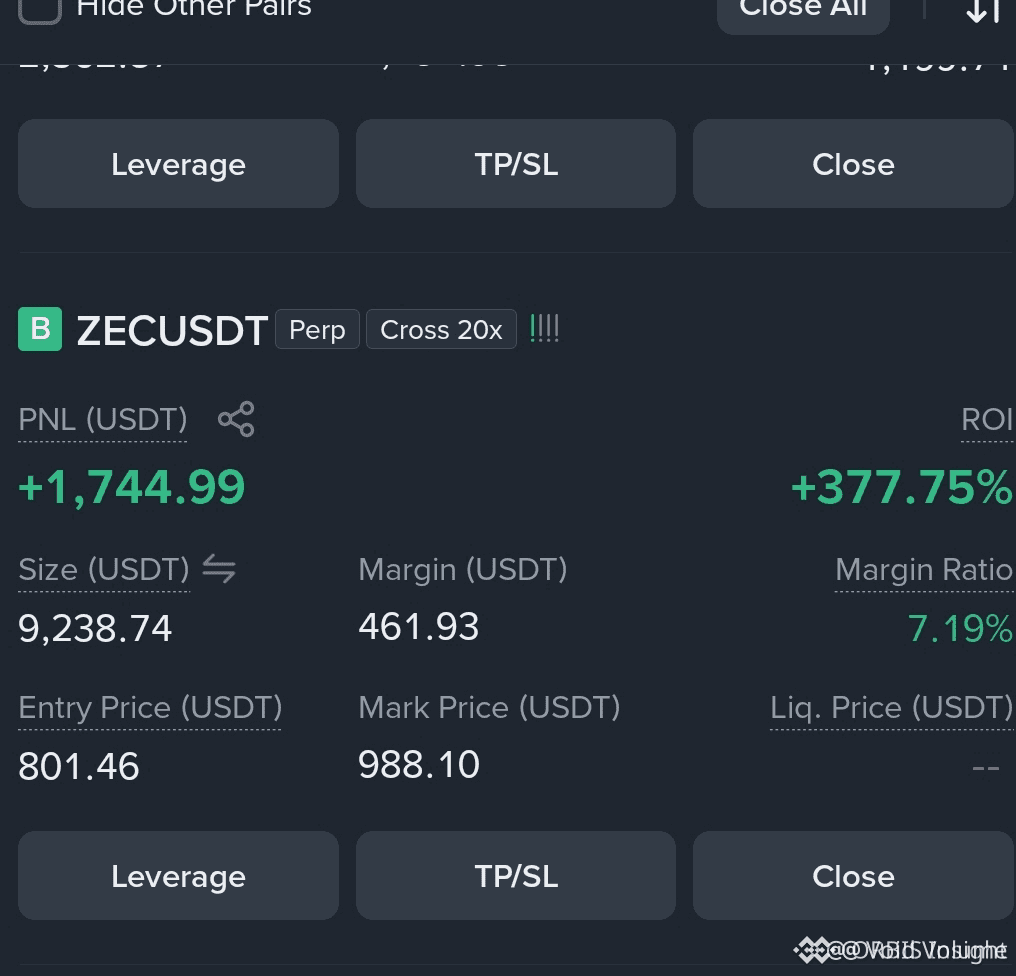Set TP/SL for the ZECUSDT position
This screenshot has height=976, width=1016.
tap(516, 876)
